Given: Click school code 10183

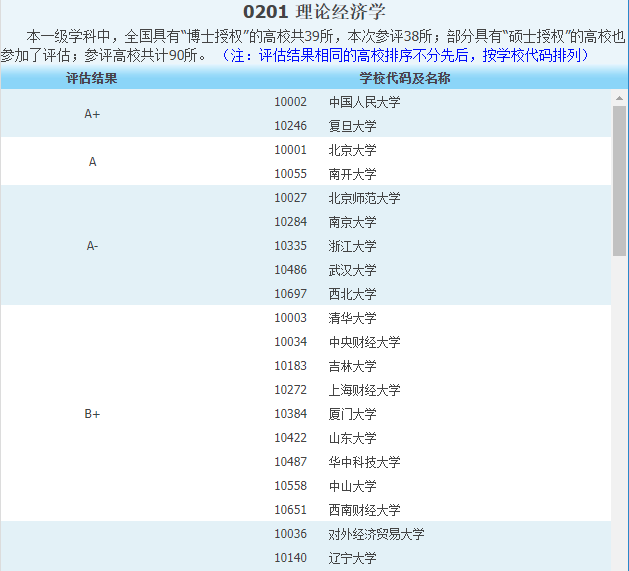Looking at the screenshot, I should (290, 366).
